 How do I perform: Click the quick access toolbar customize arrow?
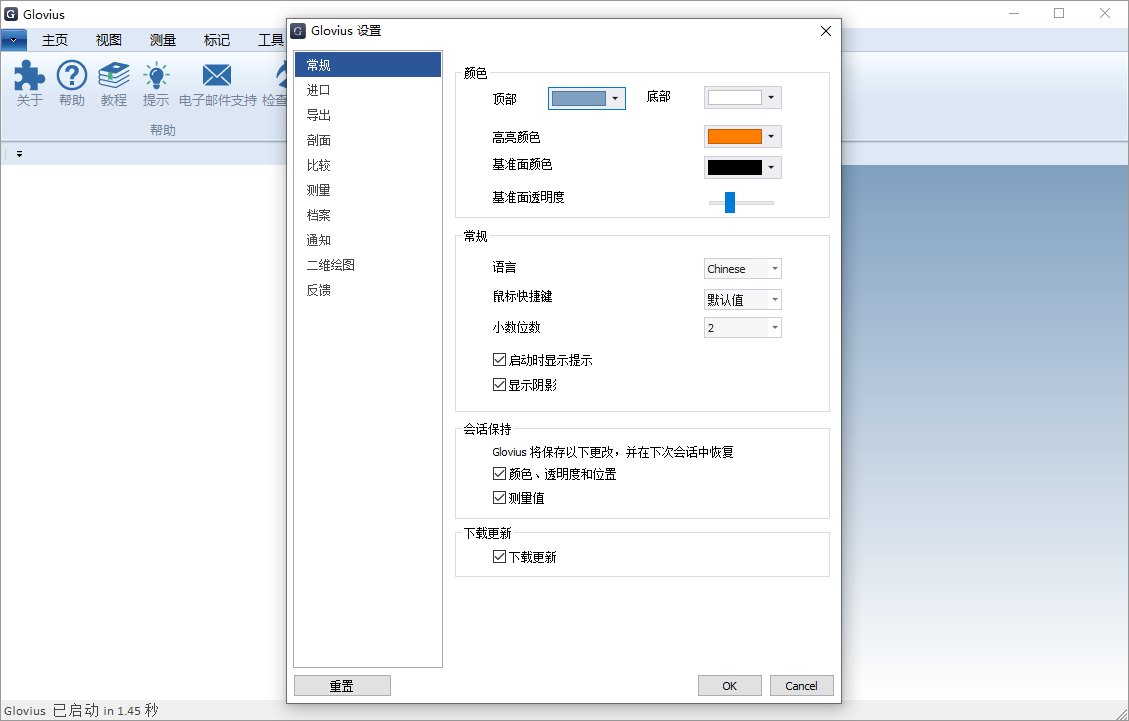click(19, 154)
